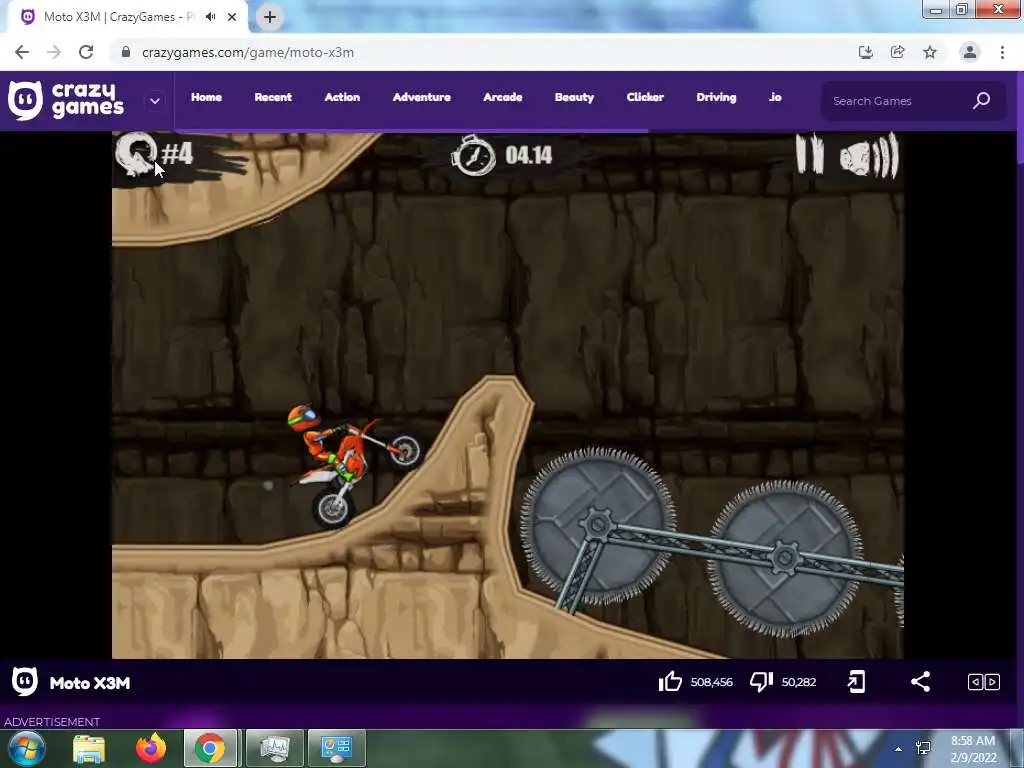Screen dimensions: 1024x768
Task: Launch Firefox from taskbar
Action: pyautogui.click(x=151, y=748)
